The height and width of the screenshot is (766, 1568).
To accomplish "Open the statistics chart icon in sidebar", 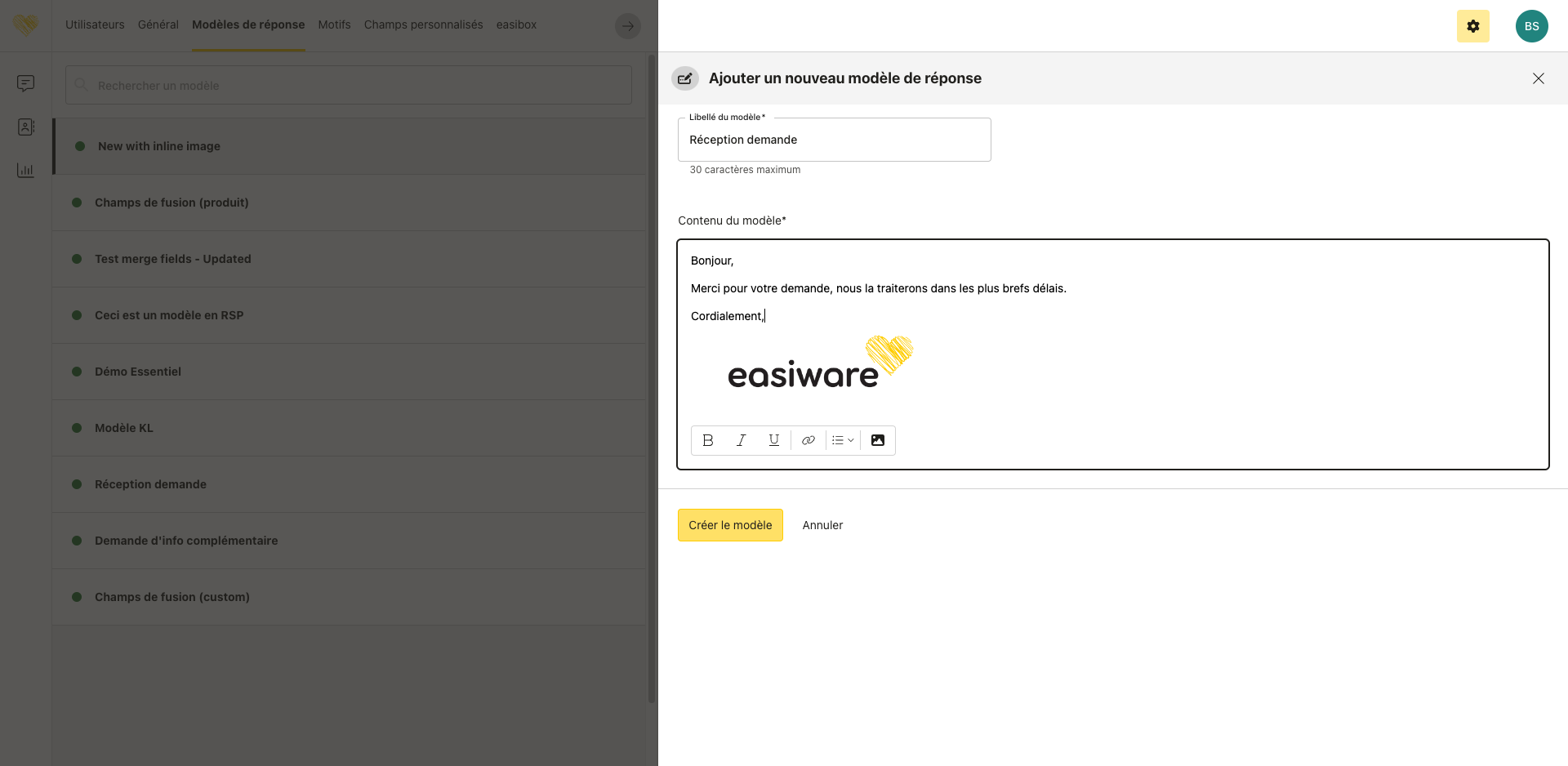I will 26,170.
